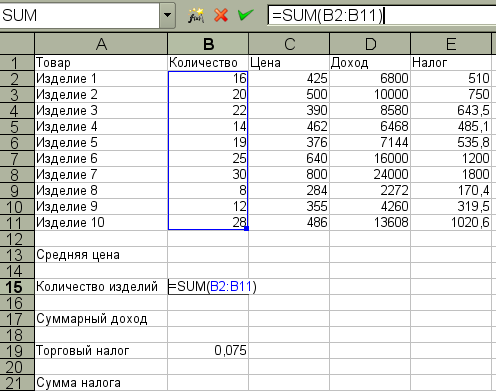Click income cell with value 13608

tap(370, 223)
